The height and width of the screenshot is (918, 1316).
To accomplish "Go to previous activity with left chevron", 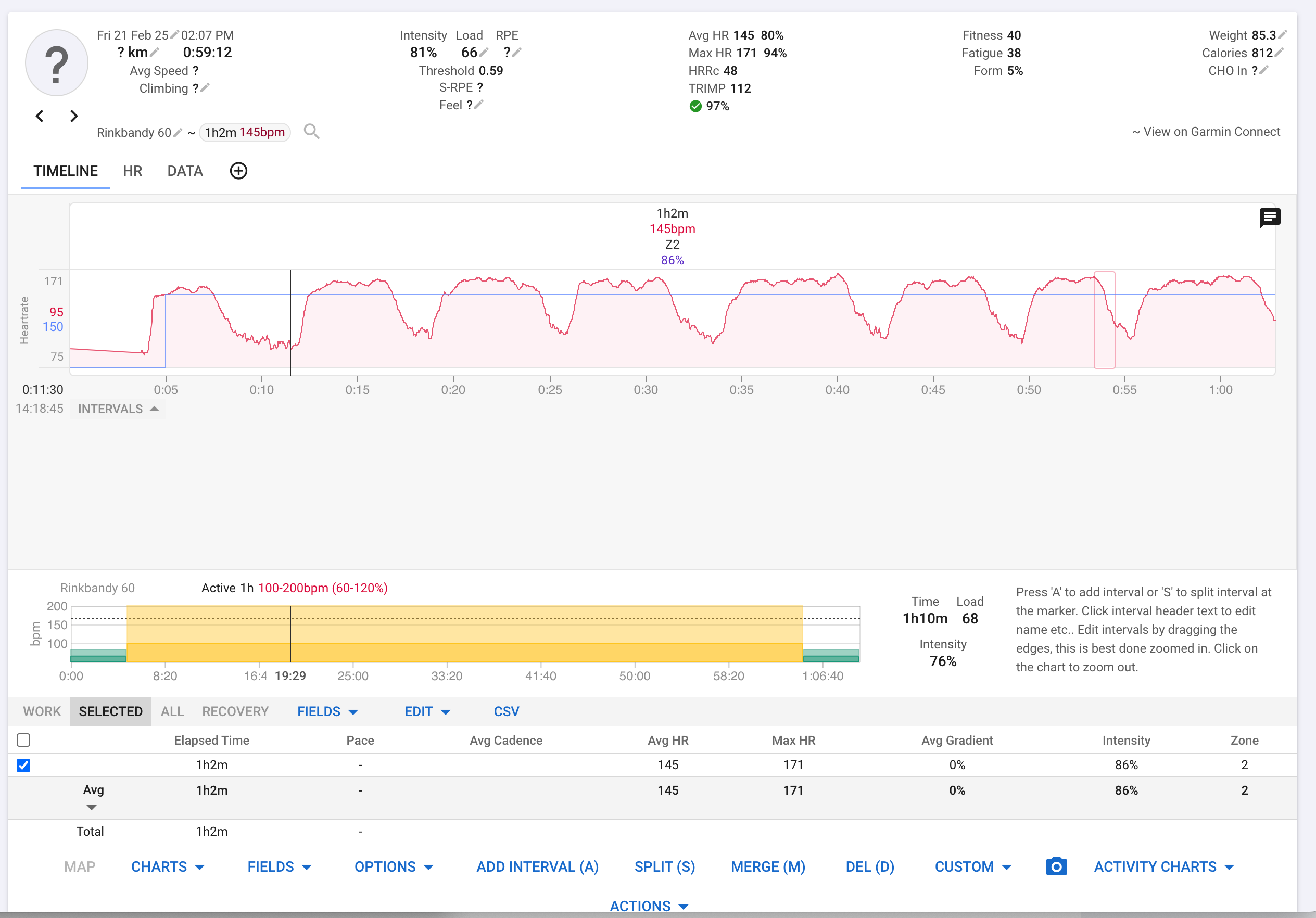I will [40, 117].
